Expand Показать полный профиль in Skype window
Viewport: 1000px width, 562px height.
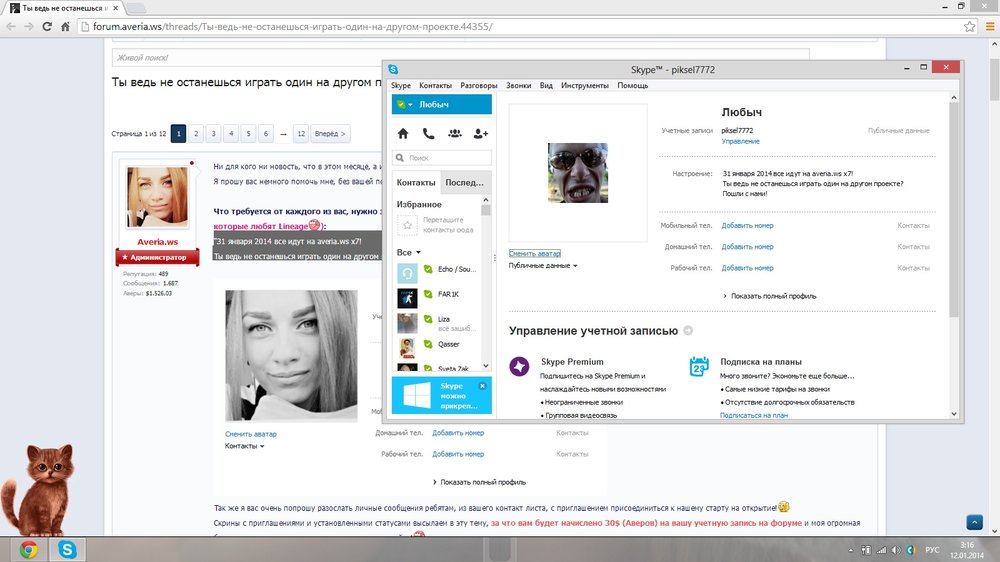pos(769,296)
